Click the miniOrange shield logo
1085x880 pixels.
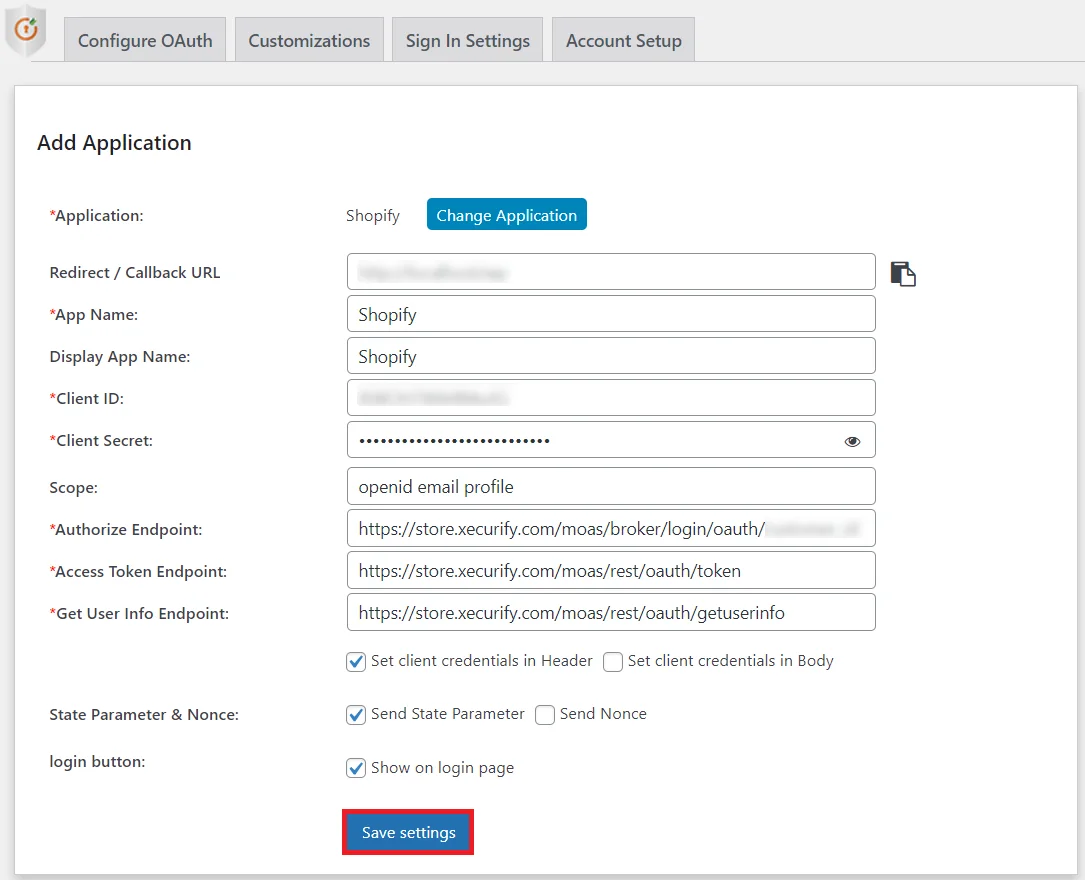[x=26, y=30]
